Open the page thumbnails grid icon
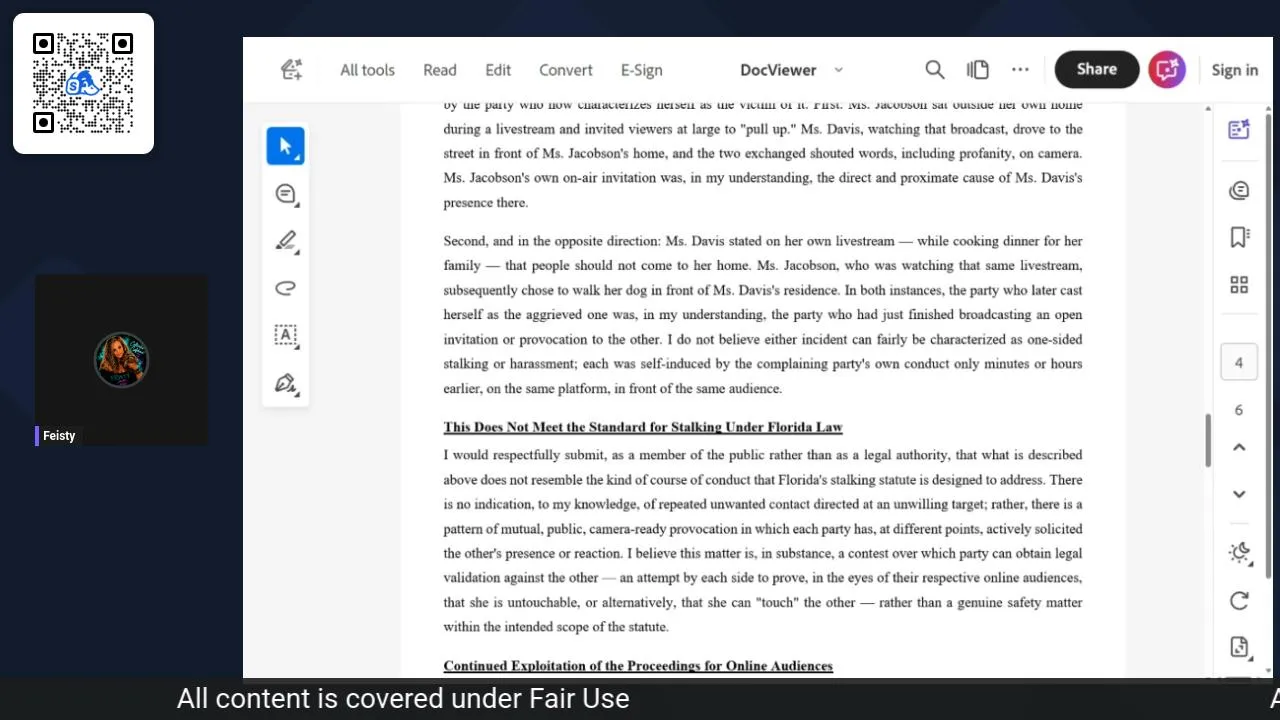Screen dimensions: 1280x720 1239,285
